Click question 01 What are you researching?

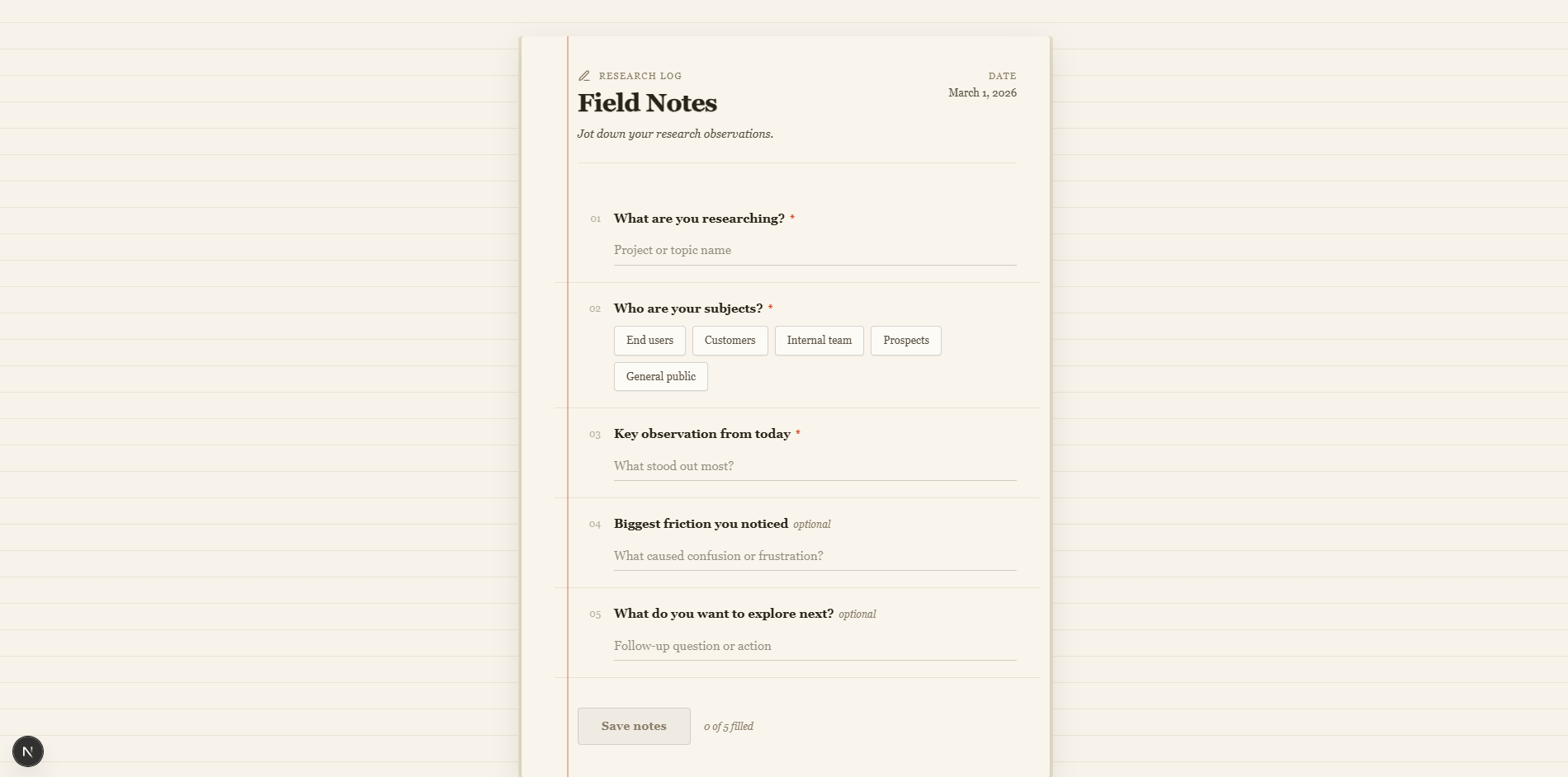[699, 218]
